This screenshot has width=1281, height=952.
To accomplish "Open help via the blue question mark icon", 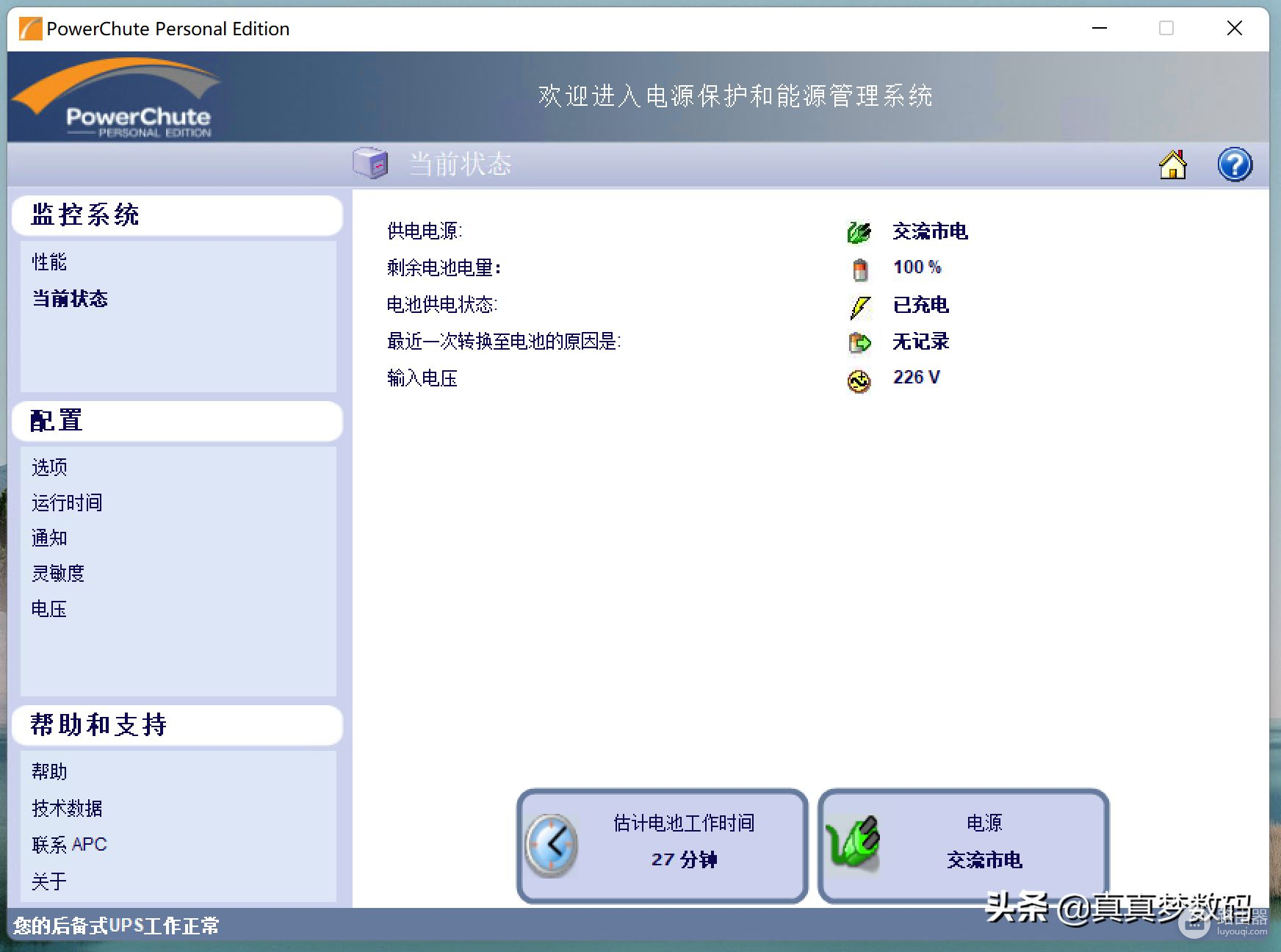I will click(1235, 165).
